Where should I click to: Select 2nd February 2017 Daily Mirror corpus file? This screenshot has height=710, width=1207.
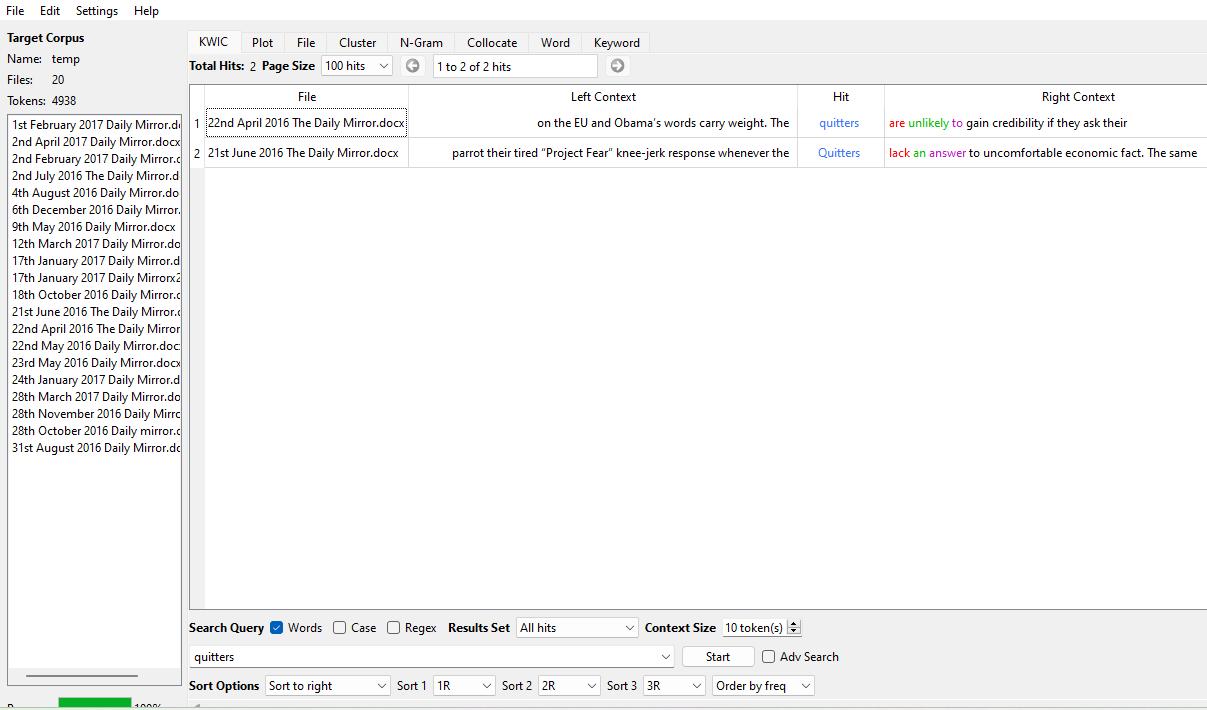tap(95, 159)
